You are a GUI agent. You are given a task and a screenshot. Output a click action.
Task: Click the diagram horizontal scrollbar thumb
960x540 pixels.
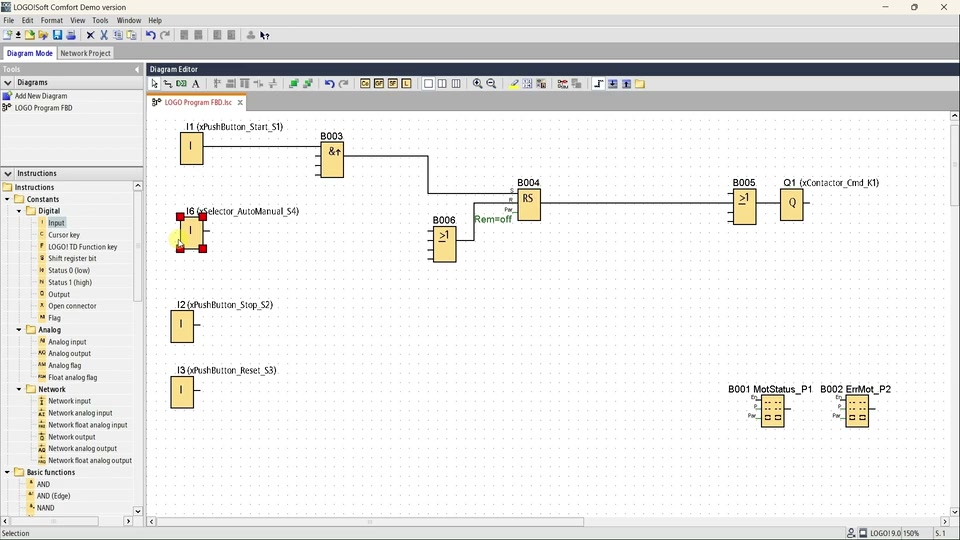point(370,522)
